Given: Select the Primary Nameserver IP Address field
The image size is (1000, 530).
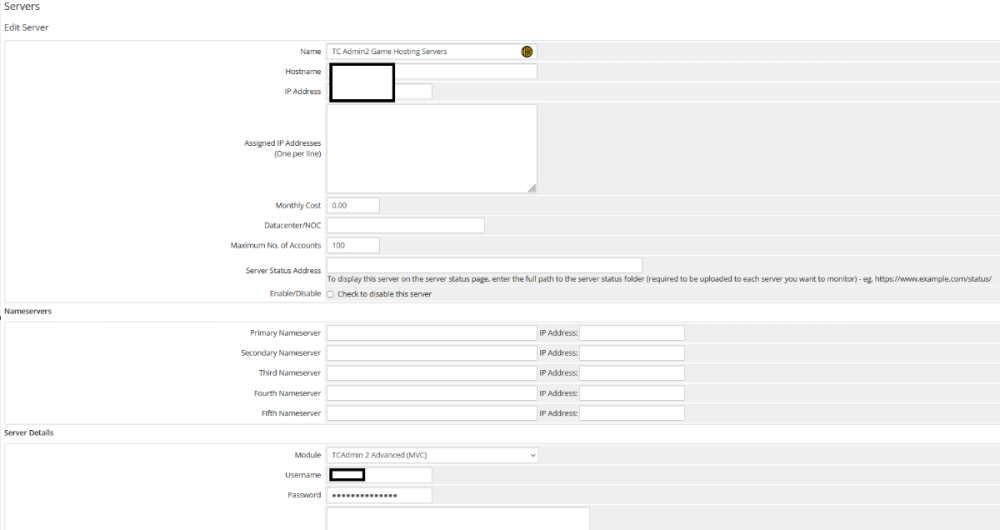Looking at the screenshot, I should point(632,333).
